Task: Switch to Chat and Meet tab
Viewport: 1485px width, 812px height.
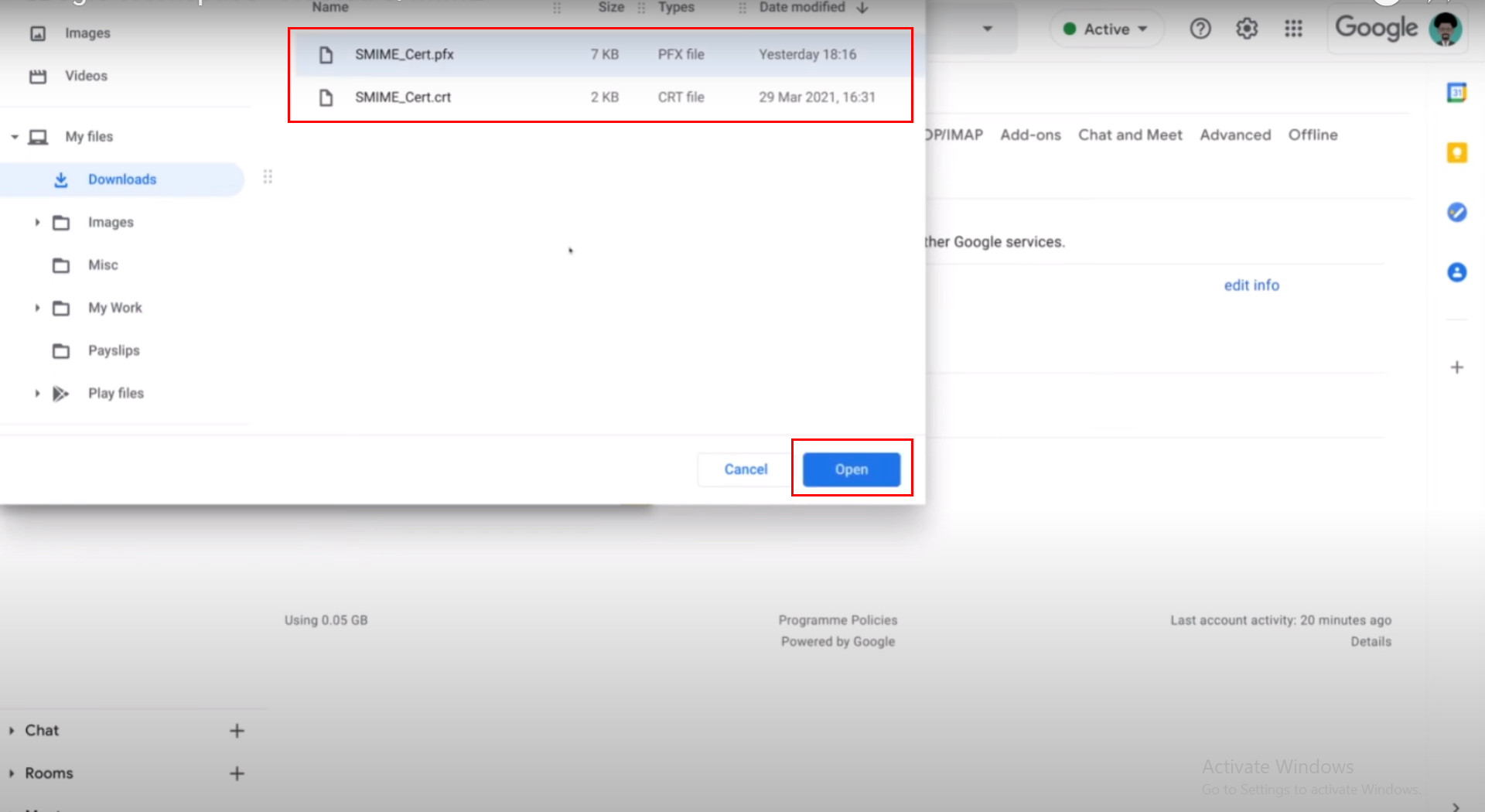Action: (1130, 135)
